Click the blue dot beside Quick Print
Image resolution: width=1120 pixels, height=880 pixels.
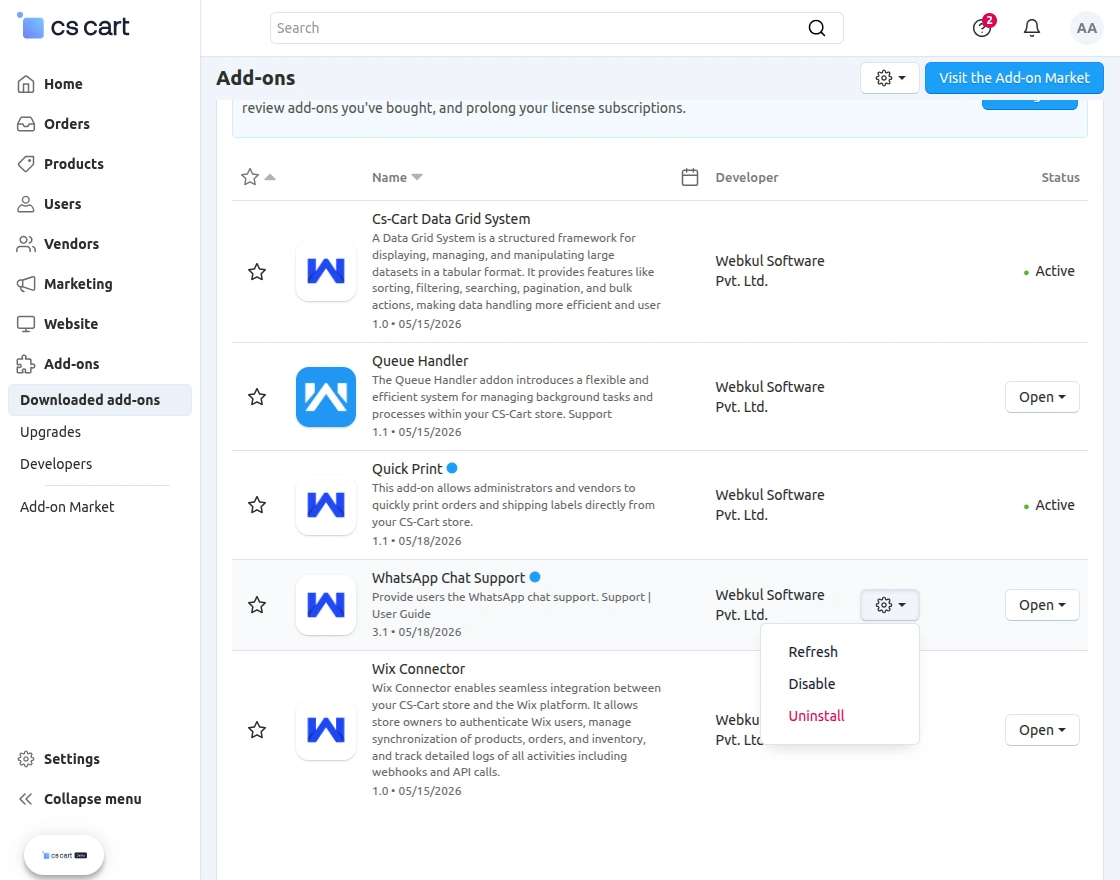tap(452, 469)
